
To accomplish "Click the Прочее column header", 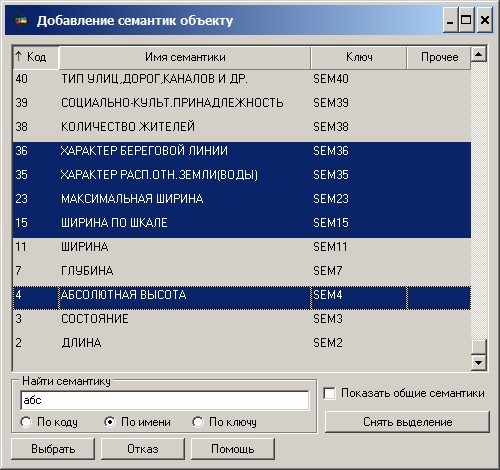I will [439, 57].
